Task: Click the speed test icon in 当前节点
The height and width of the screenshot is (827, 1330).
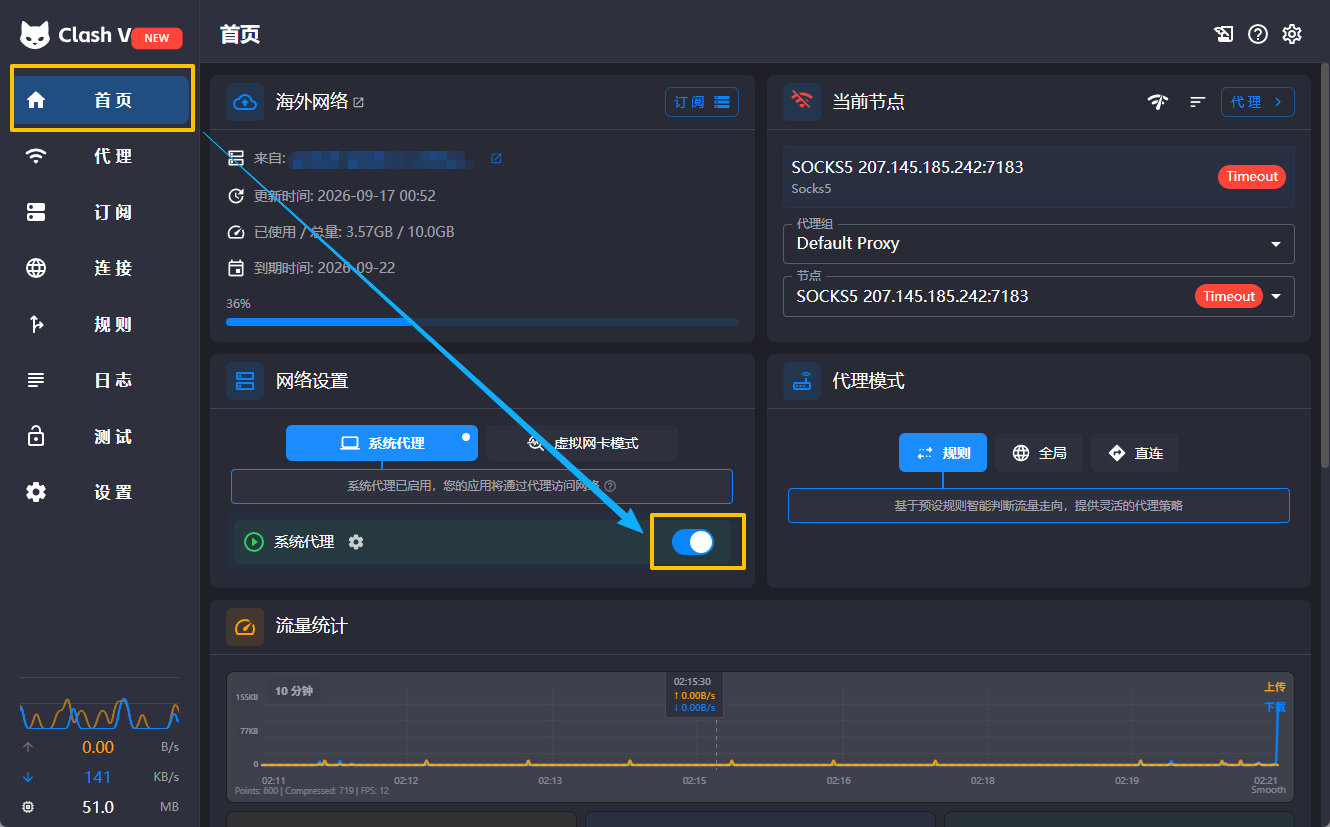Action: point(1158,102)
